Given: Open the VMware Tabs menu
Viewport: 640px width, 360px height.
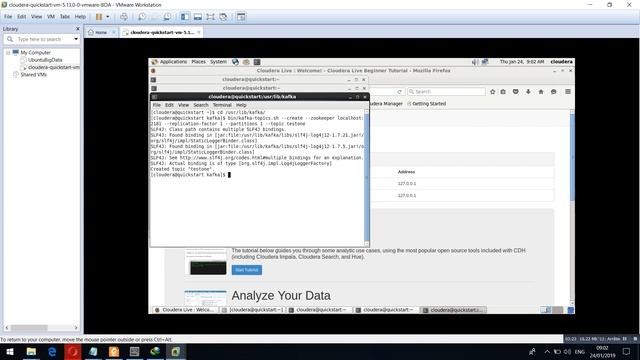Looking at the screenshot, I should pyautogui.click(x=65, y=17).
